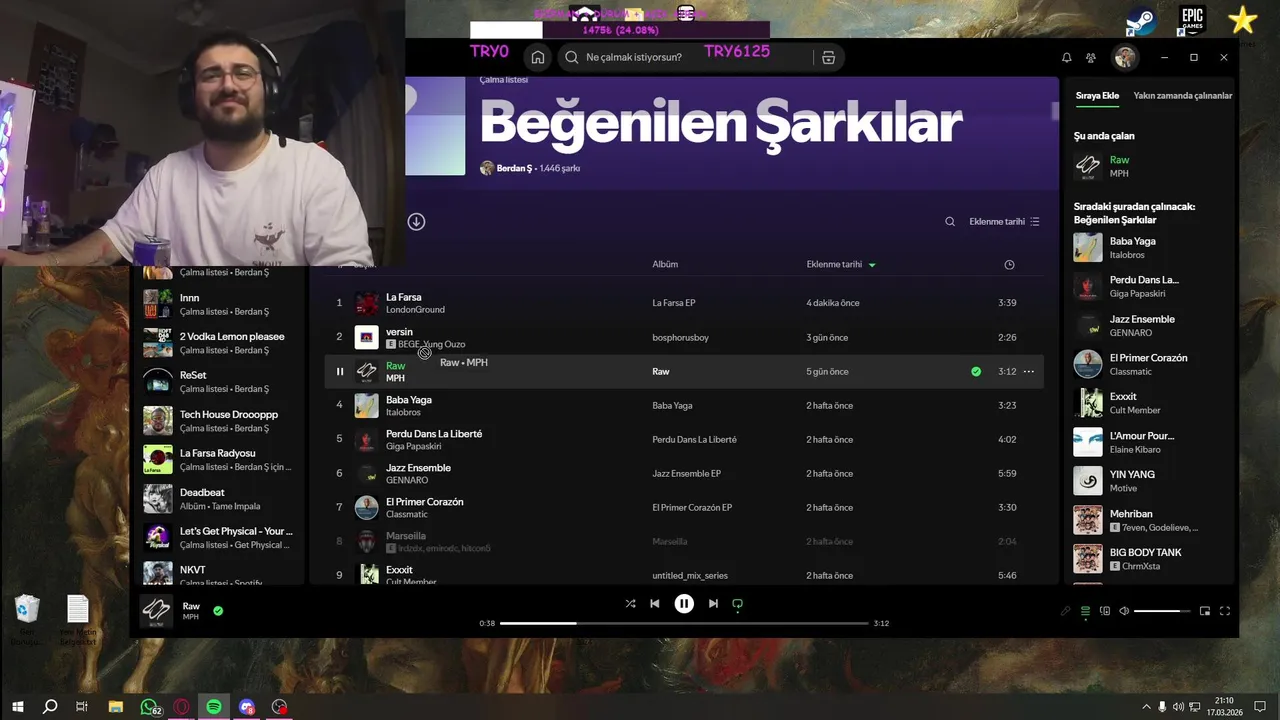Open the Innn playlist in library

pyautogui.click(x=218, y=304)
